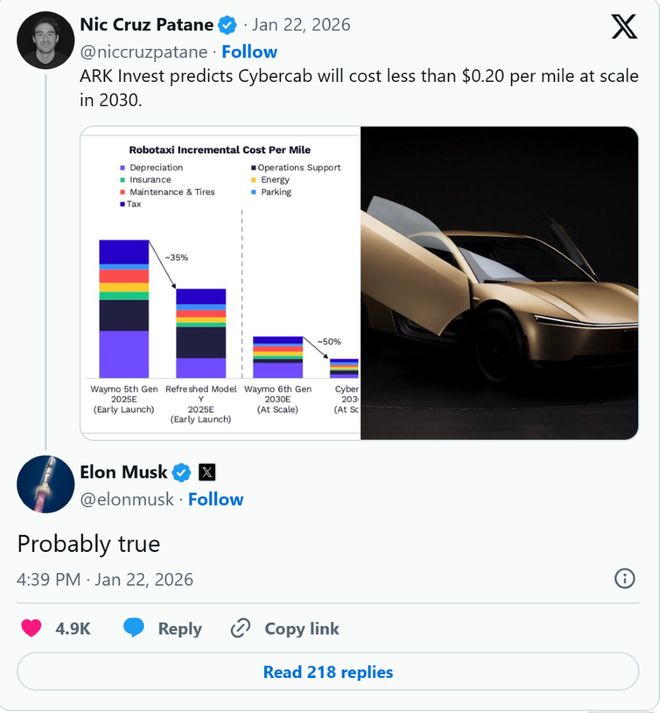Click the Elon Musk display name
Viewport: 660px width, 713px height.
click(123, 472)
